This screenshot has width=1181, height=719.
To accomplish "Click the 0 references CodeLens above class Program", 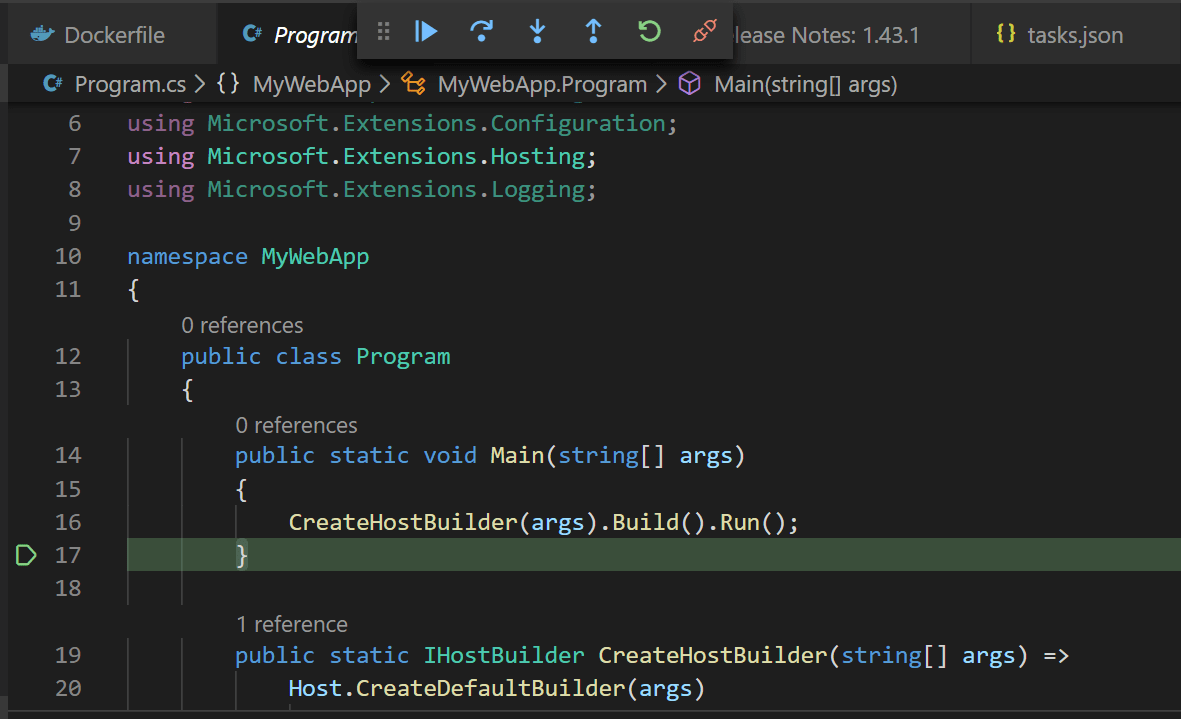I will click(x=242, y=325).
